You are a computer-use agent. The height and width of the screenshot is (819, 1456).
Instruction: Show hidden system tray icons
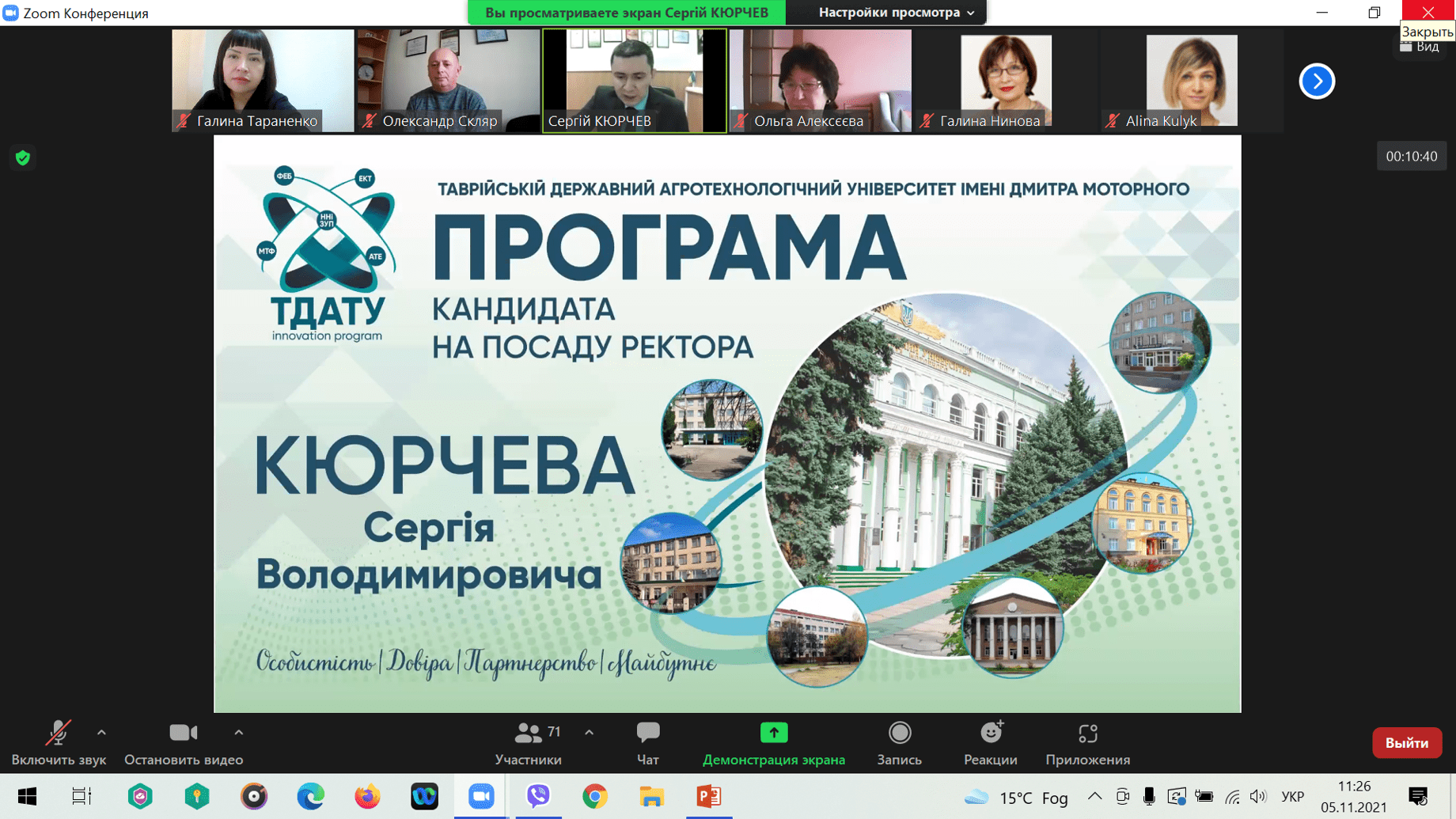click(x=1094, y=796)
